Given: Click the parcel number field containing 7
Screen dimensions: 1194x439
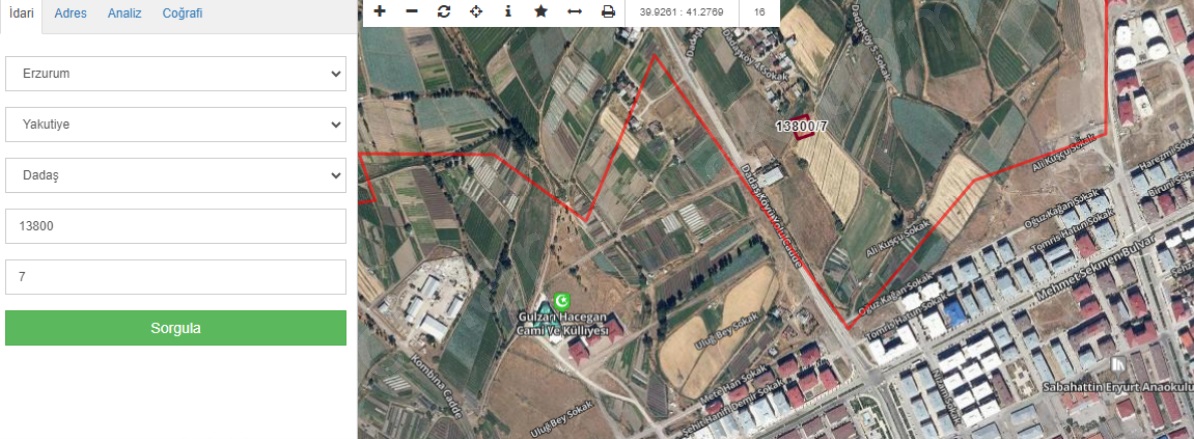Looking at the screenshot, I should (176, 277).
